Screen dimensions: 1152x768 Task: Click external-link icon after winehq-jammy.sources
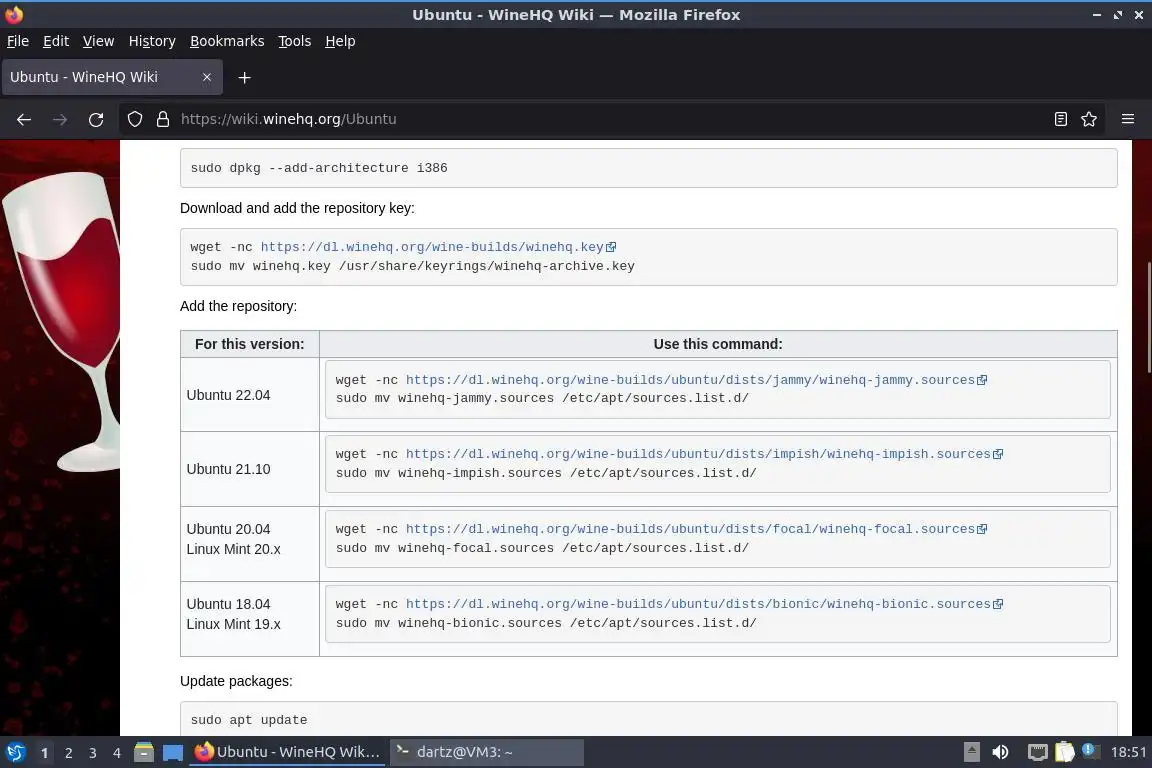pos(982,380)
